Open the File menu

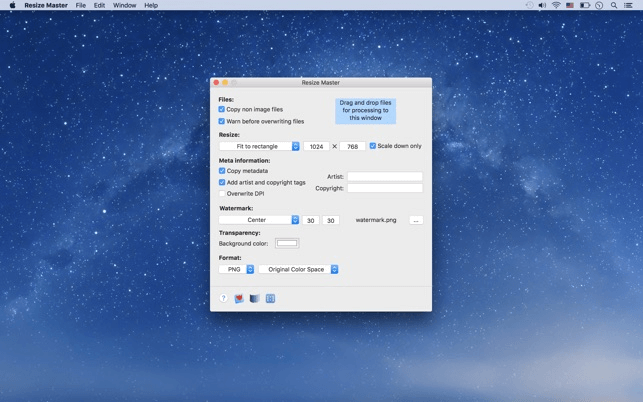coord(81,5)
